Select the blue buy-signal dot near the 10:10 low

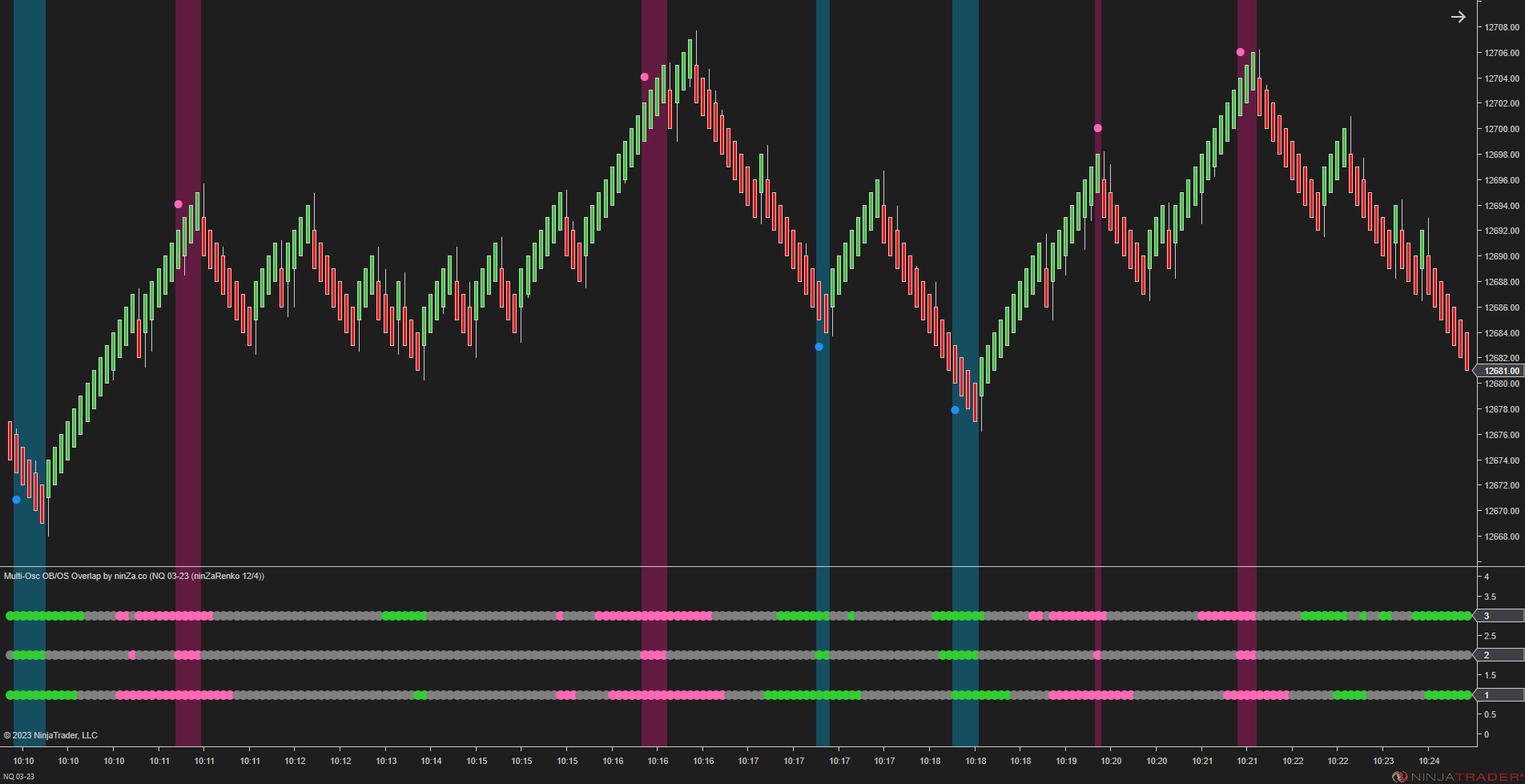coord(15,499)
